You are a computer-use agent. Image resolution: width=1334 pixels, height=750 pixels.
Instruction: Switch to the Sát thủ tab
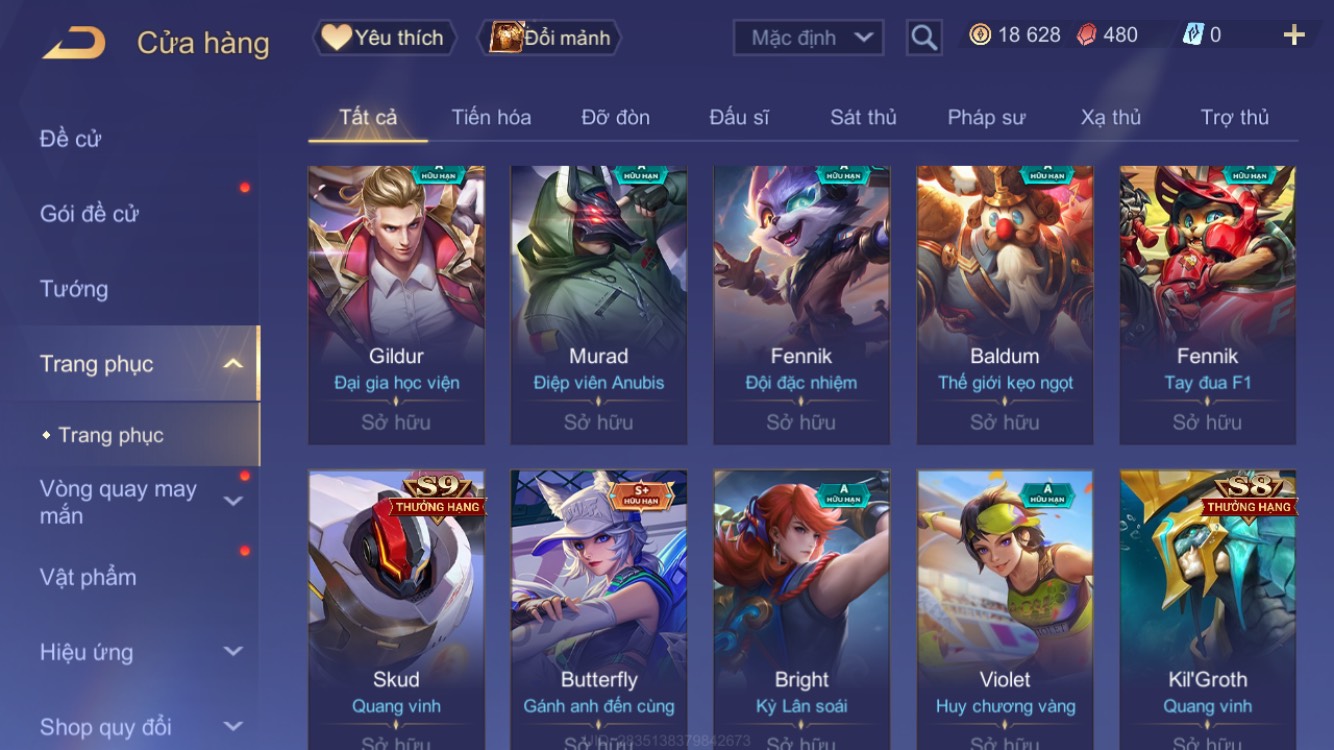coord(863,117)
